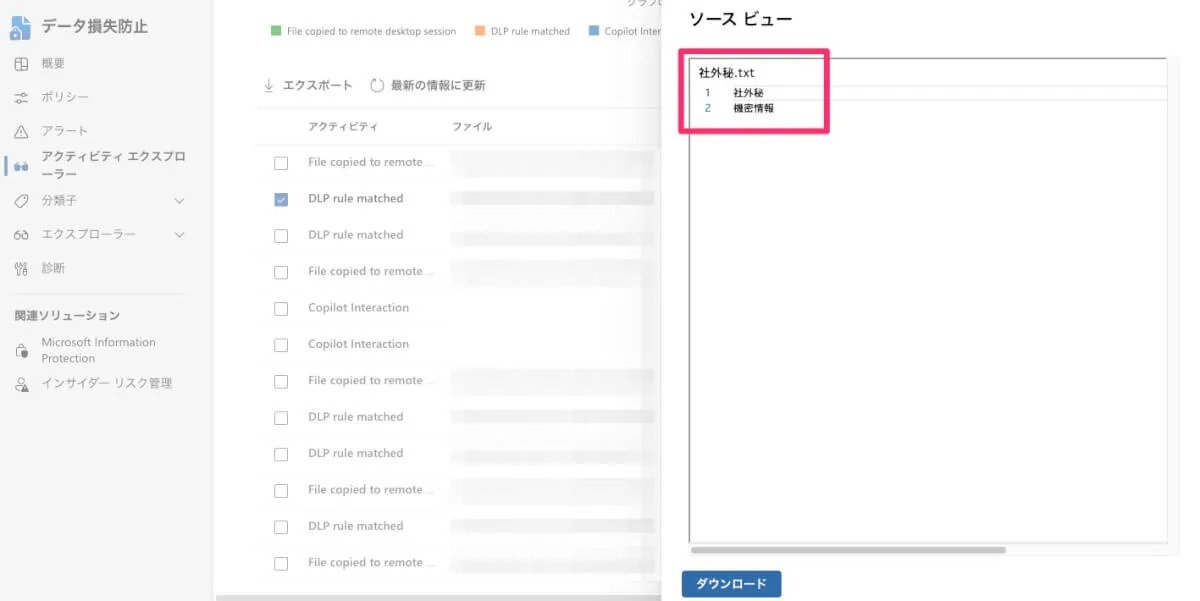The image size is (1200, 601).
Task: Click the green File copied legend swatch
Action: [x=276, y=31]
